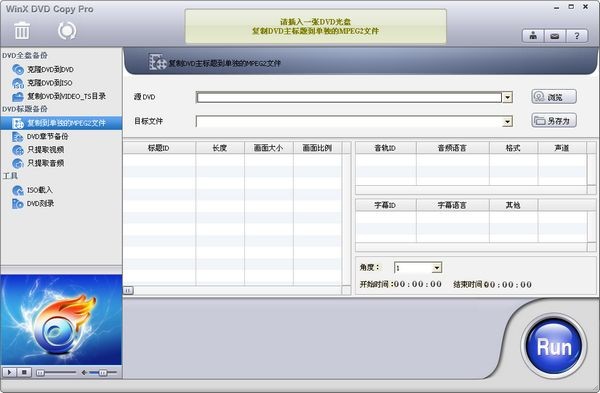Click the preview playback progress slider

click(56, 372)
